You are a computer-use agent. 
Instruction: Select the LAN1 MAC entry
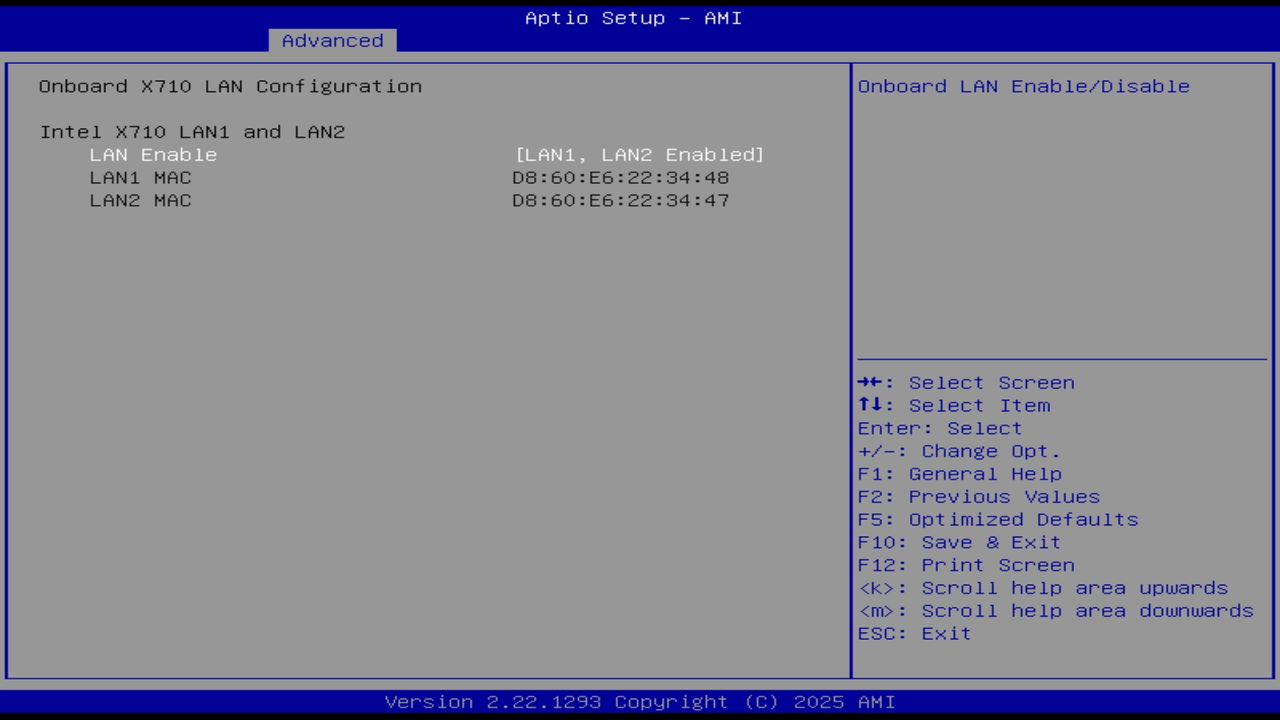coord(141,177)
